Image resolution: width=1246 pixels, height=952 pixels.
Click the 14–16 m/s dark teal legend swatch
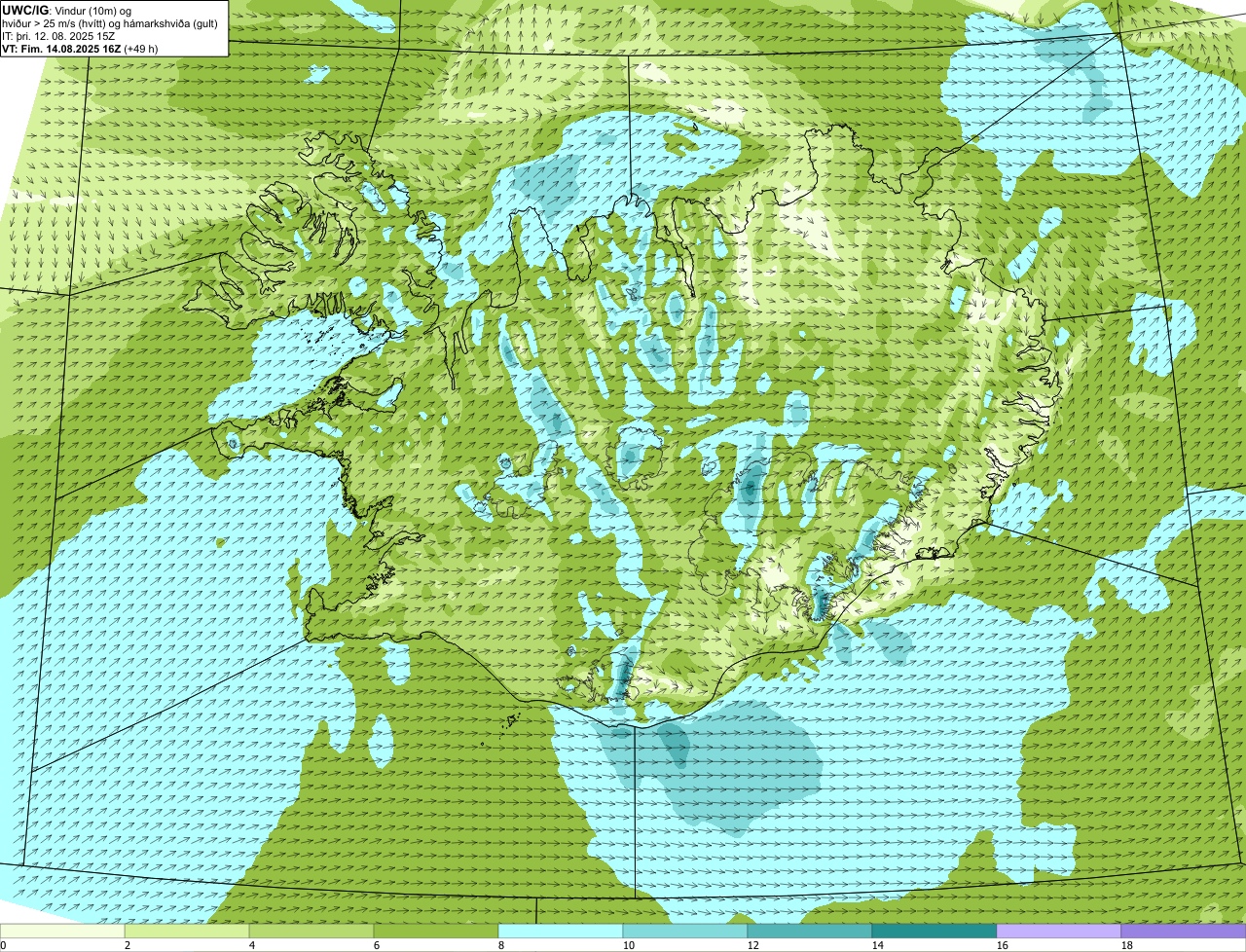pyautogui.click(x=934, y=932)
